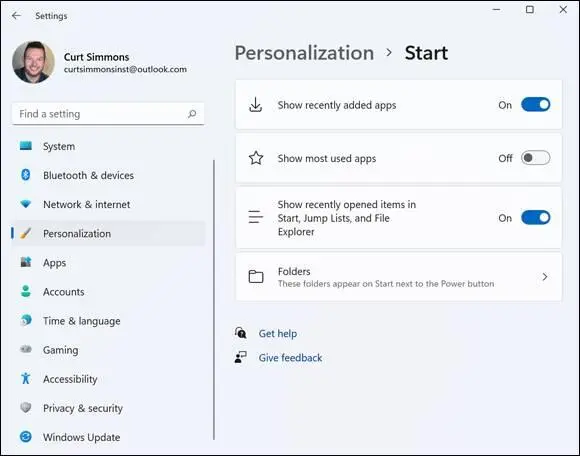Open the Folders settings title
Image resolution: width=580 pixels, height=456 pixels.
pos(294,271)
